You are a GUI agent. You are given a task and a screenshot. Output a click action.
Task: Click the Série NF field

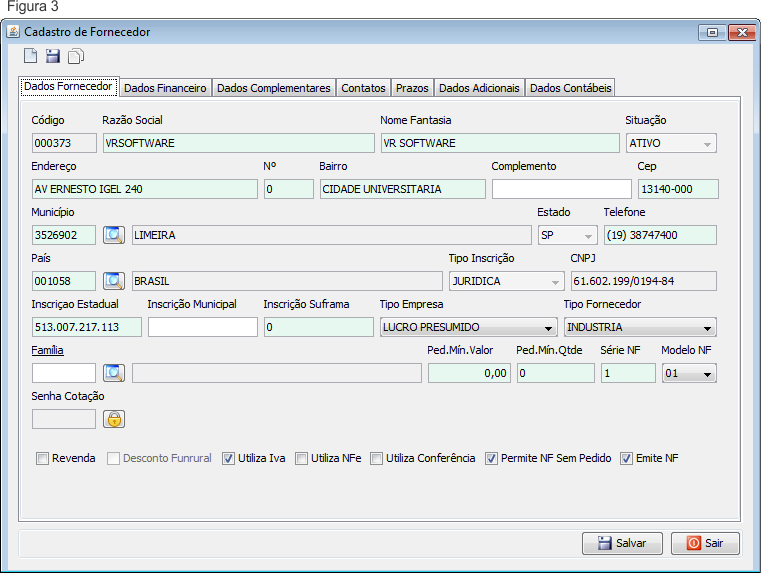pos(628,373)
